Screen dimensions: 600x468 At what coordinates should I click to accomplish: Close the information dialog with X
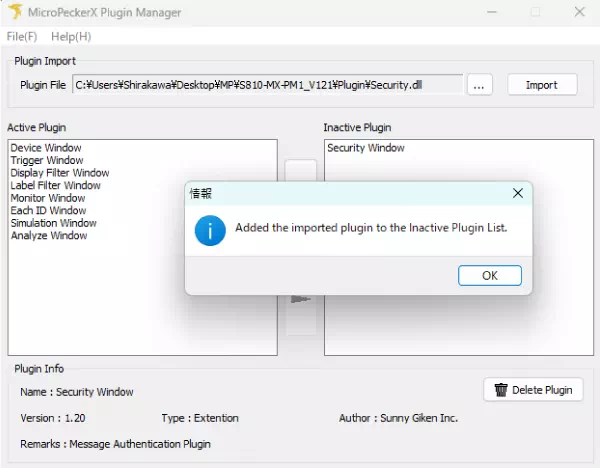(517, 193)
